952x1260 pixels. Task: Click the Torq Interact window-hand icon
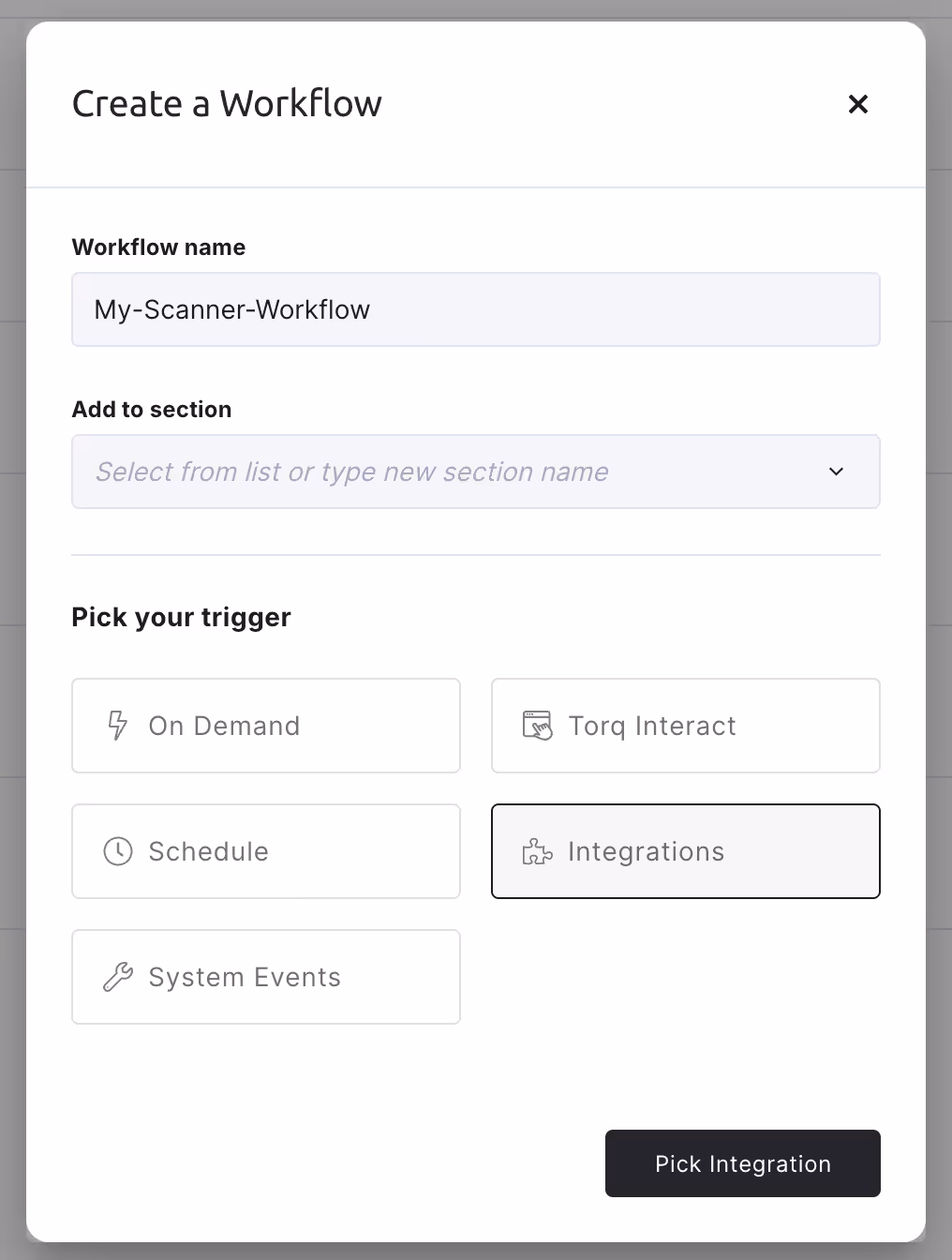coord(537,726)
